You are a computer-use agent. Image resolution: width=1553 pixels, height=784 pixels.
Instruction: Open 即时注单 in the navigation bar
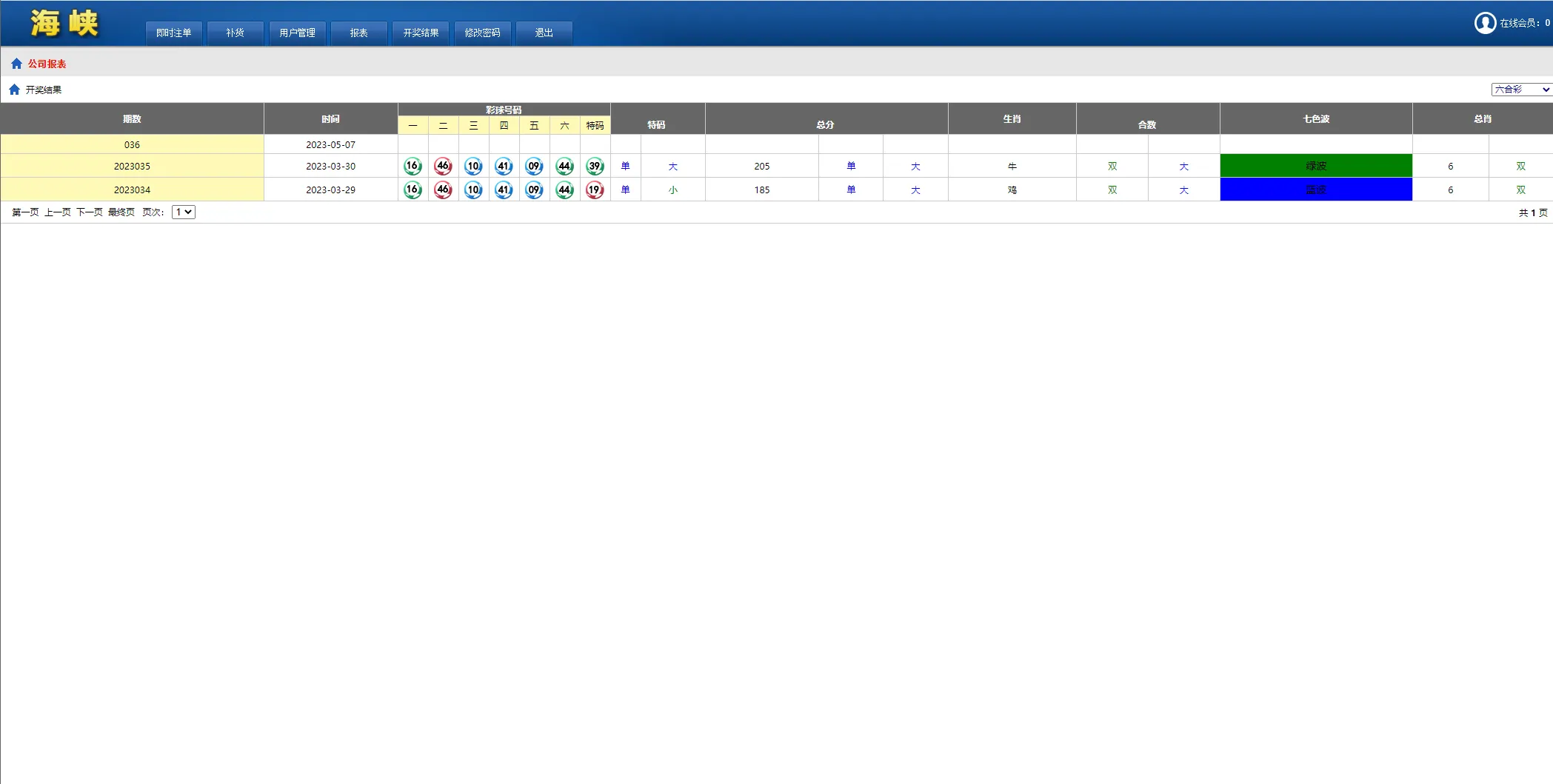coord(174,33)
